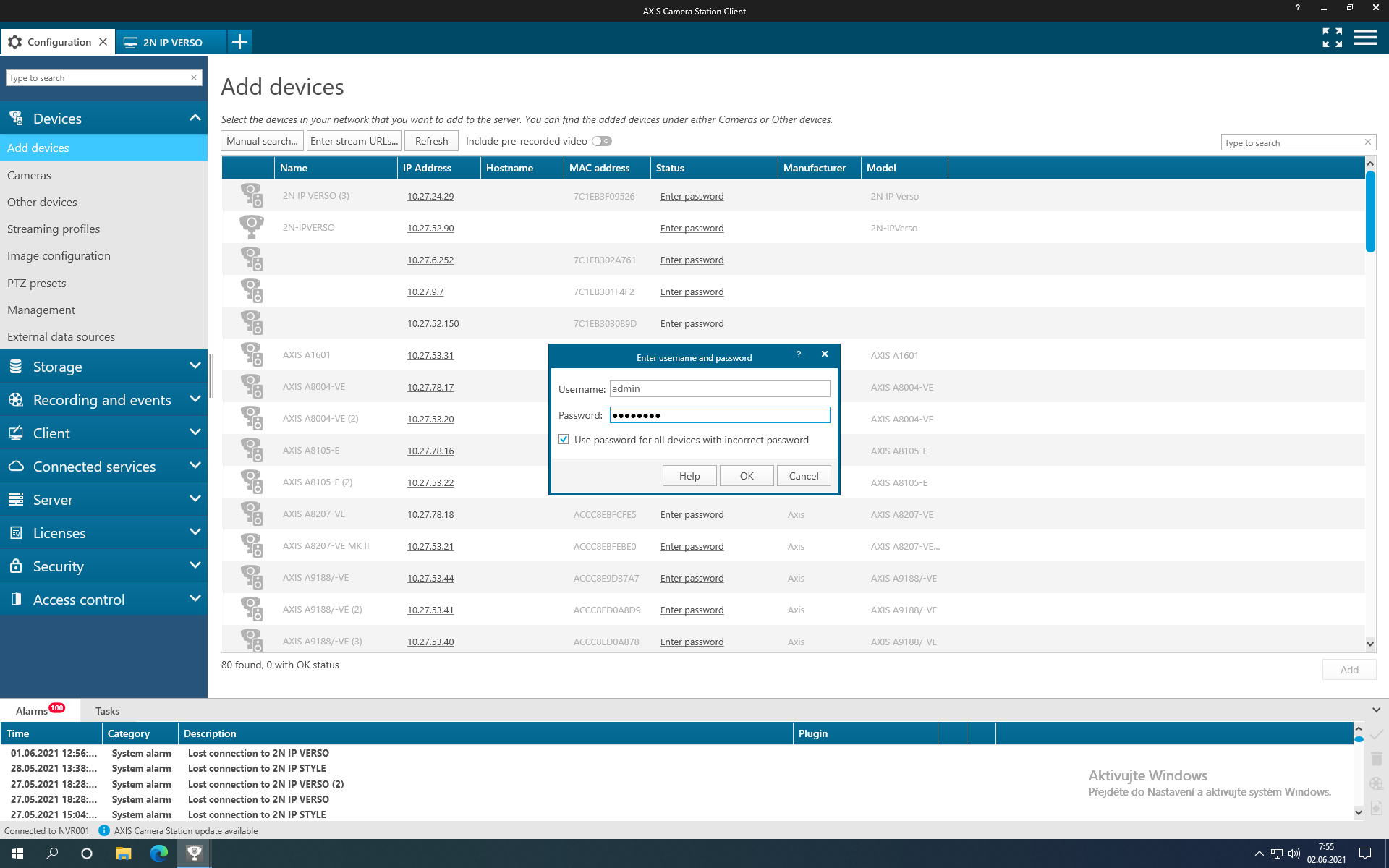The height and width of the screenshot is (868, 1389).
Task: Click the dialog question mark help icon
Action: point(799,354)
